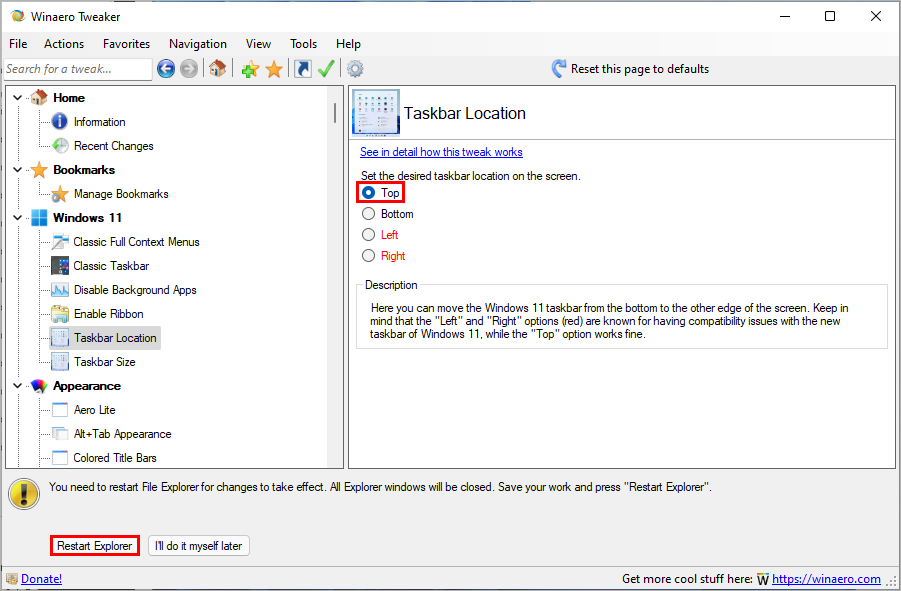Select Disable Background Apps in tree
Image resolution: width=901 pixels, height=591 pixels.
click(135, 290)
